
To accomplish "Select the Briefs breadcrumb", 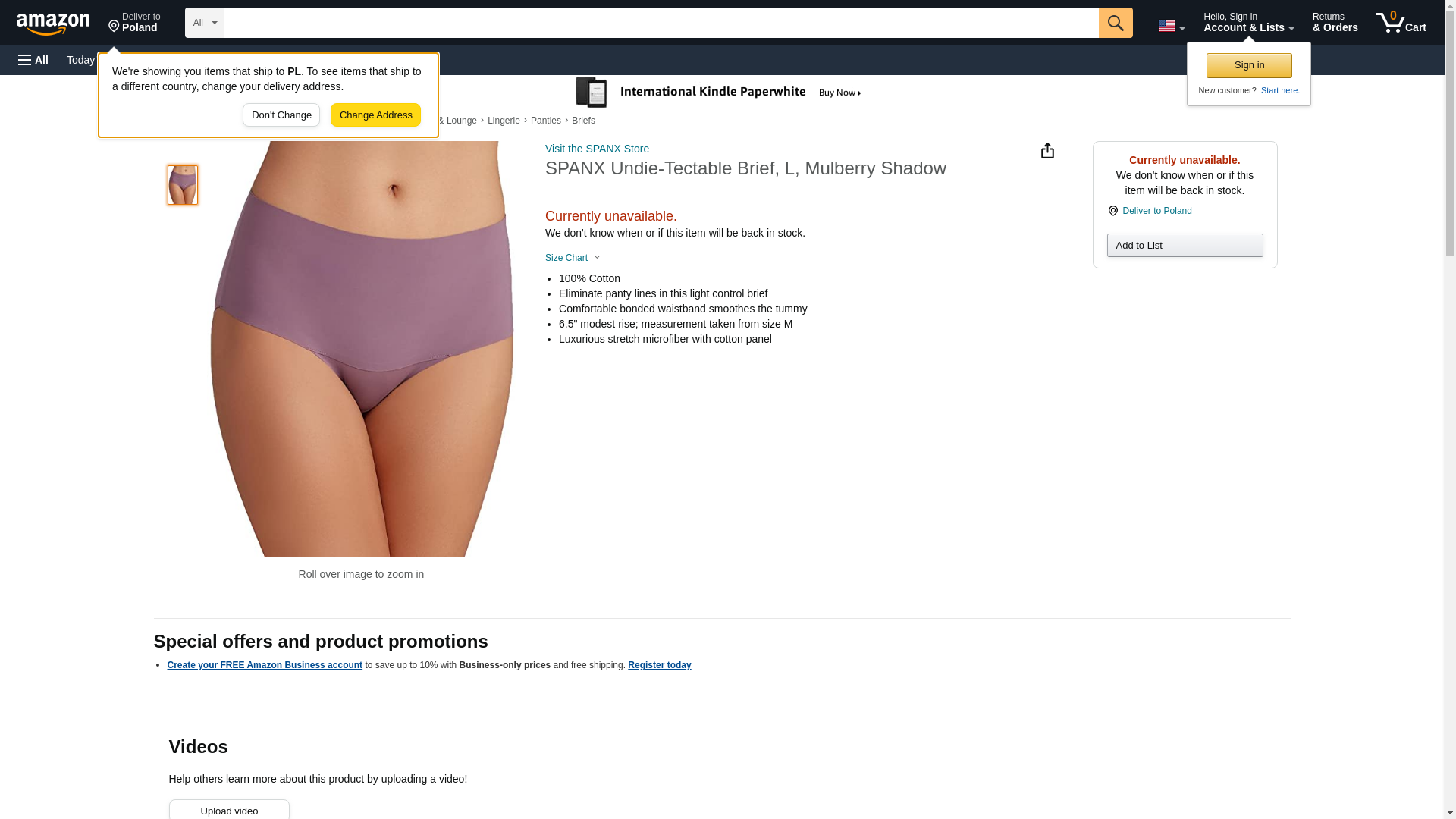I will coord(583,121).
